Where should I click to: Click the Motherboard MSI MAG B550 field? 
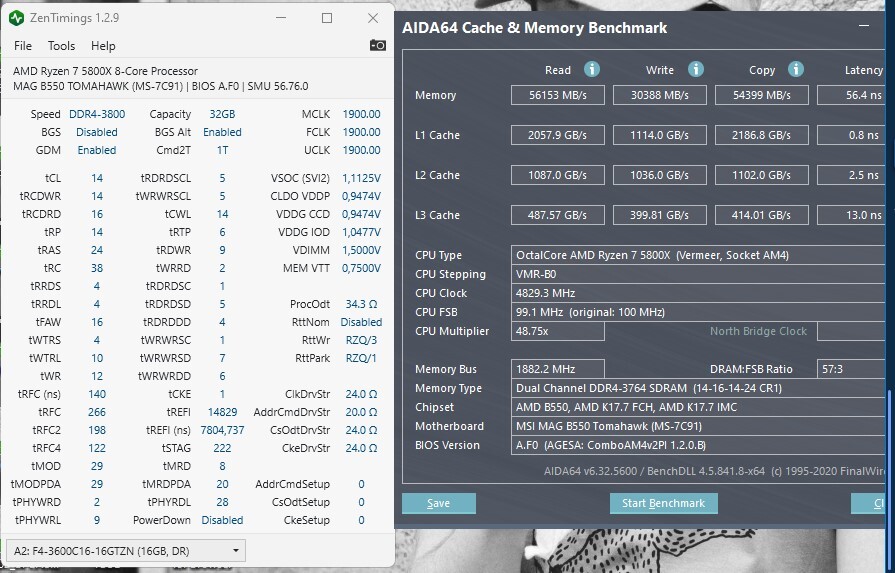point(698,426)
